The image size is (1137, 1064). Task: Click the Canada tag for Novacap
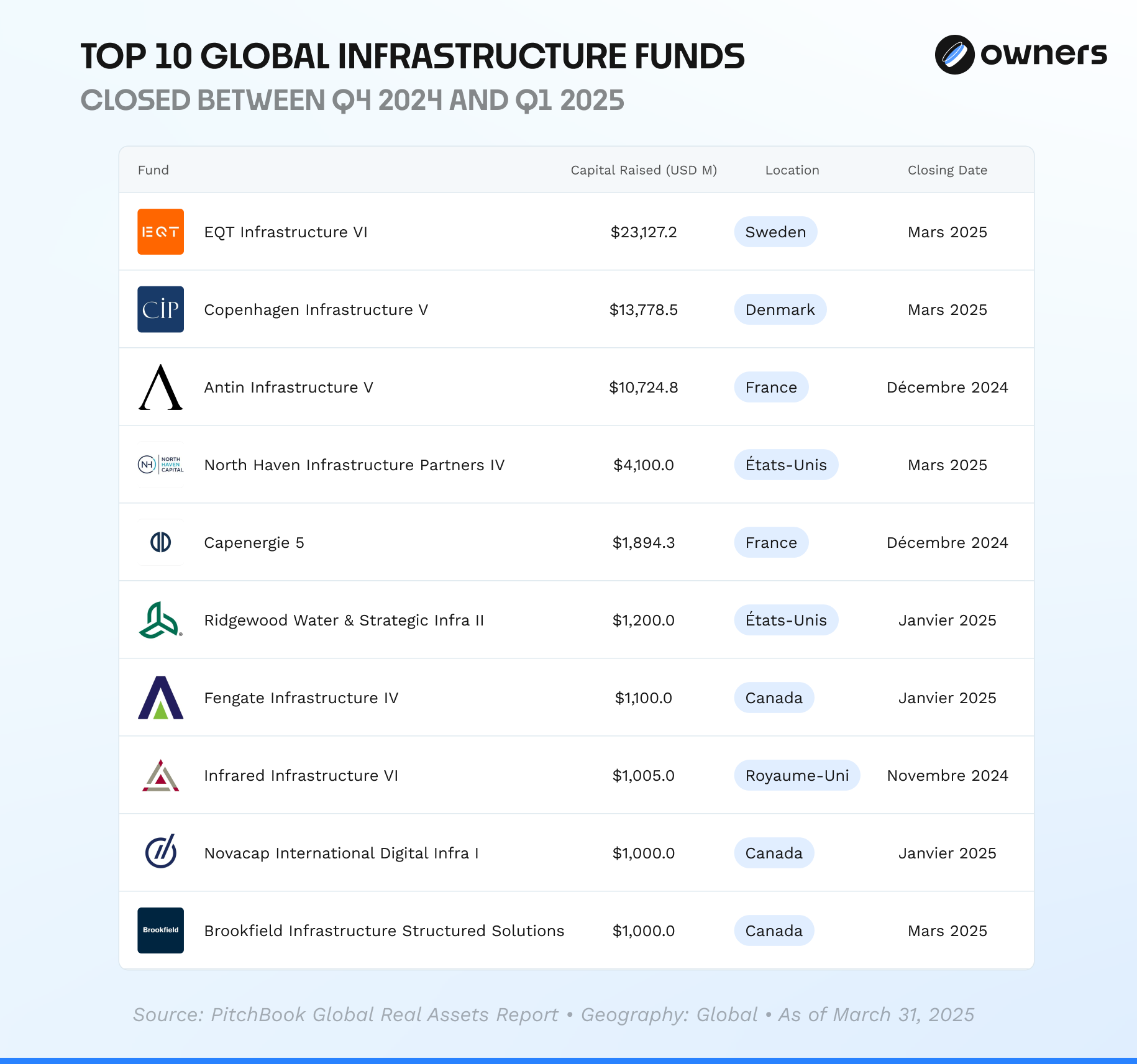pos(774,853)
